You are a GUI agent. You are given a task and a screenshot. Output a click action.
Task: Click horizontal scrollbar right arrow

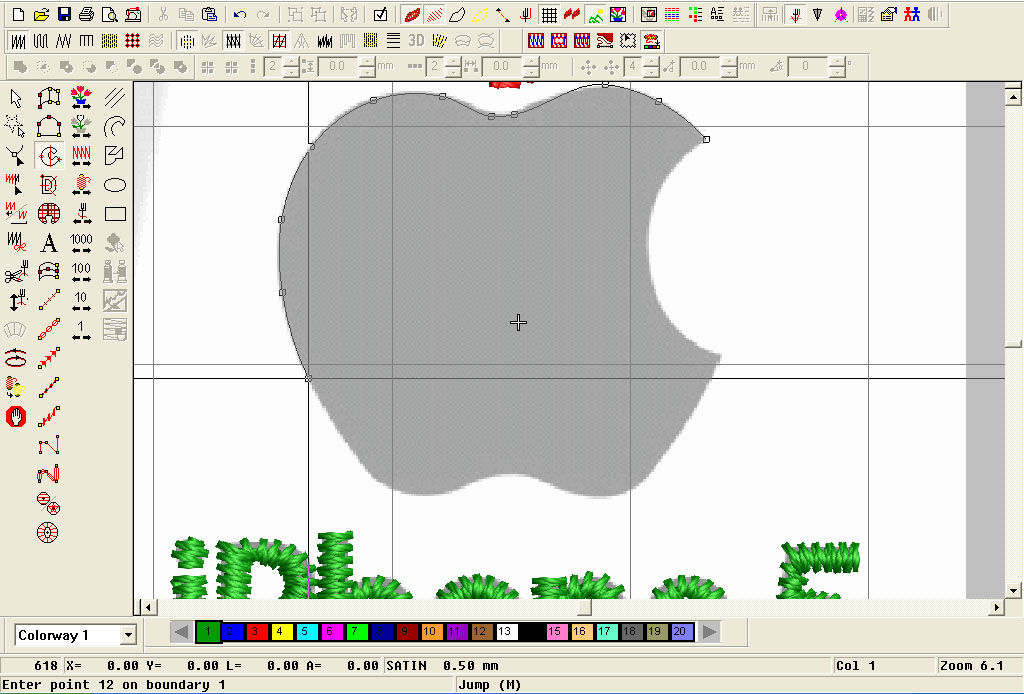pyautogui.click(x=997, y=607)
